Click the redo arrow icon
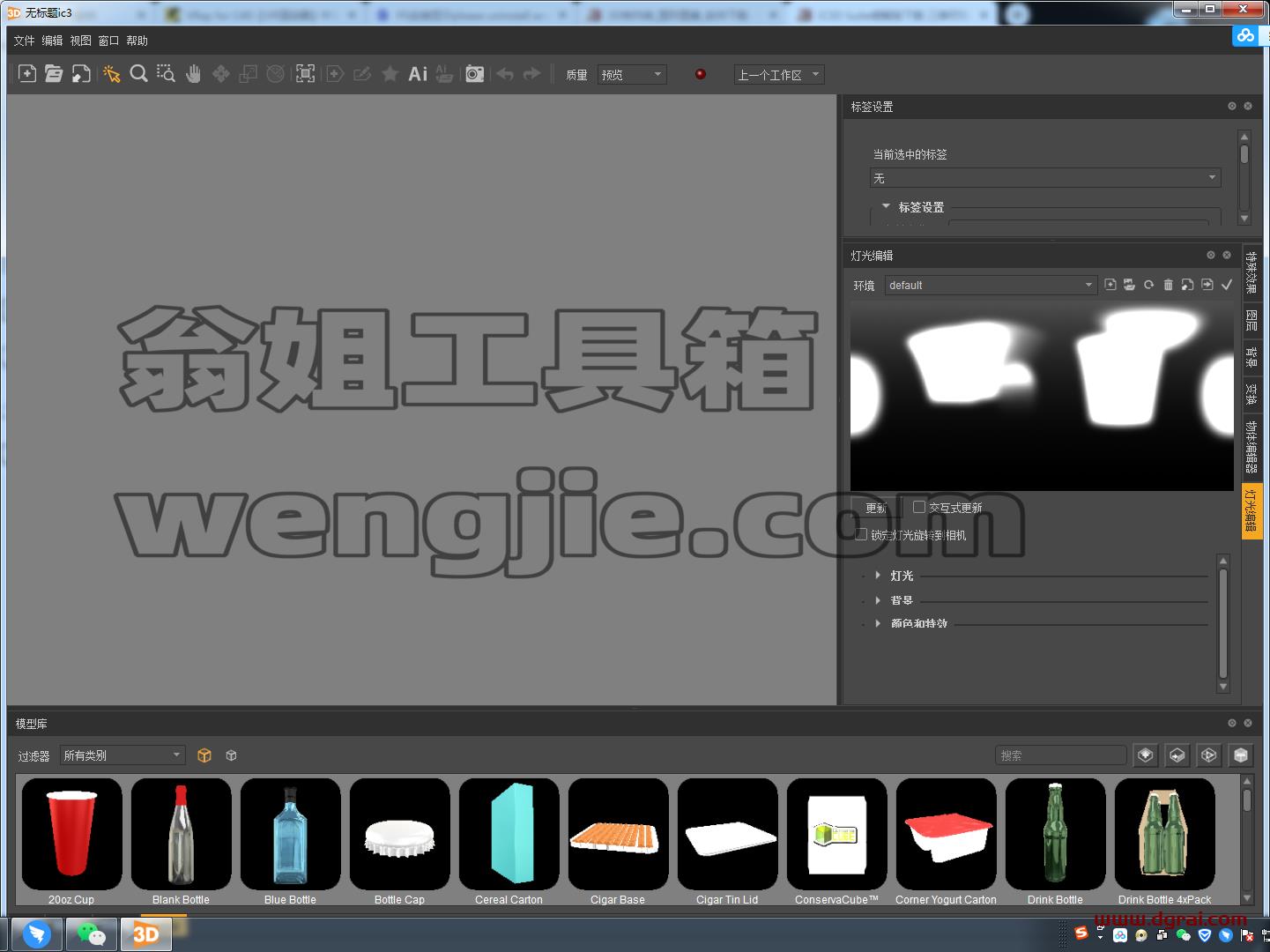1270x952 pixels. [x=531, y=74]
